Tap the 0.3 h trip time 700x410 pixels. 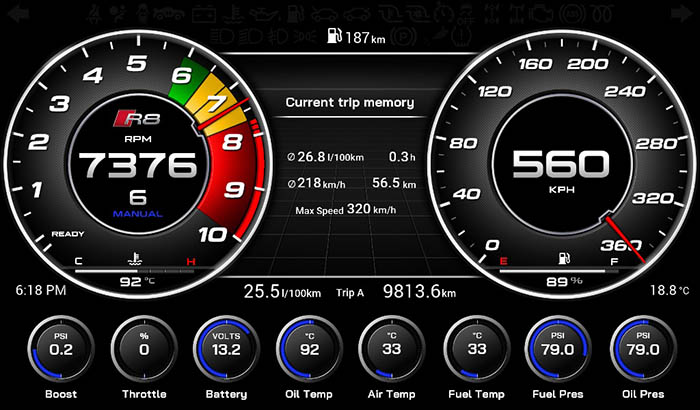402,157
